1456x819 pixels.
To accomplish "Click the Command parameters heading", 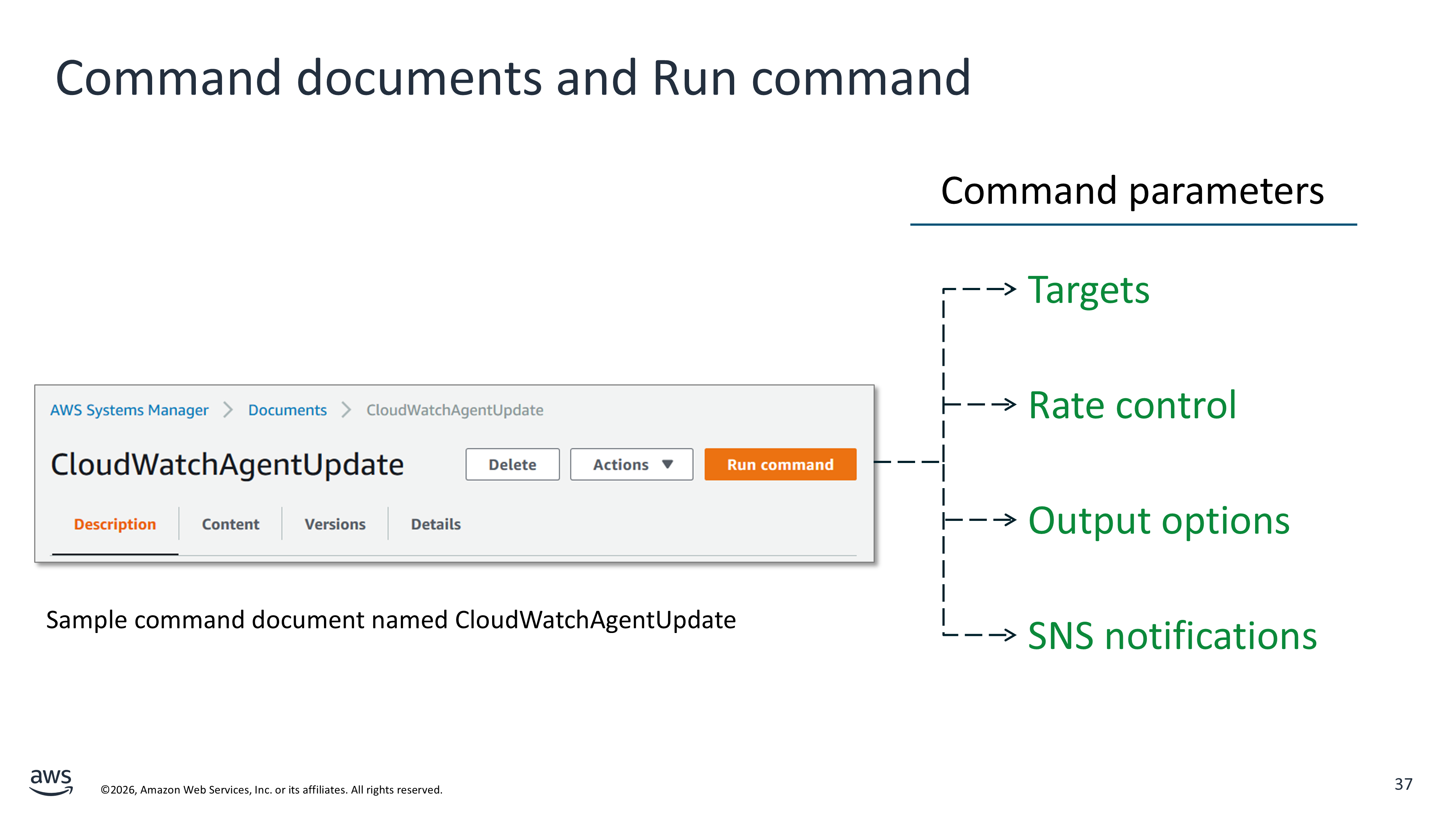I will 1132,191.
